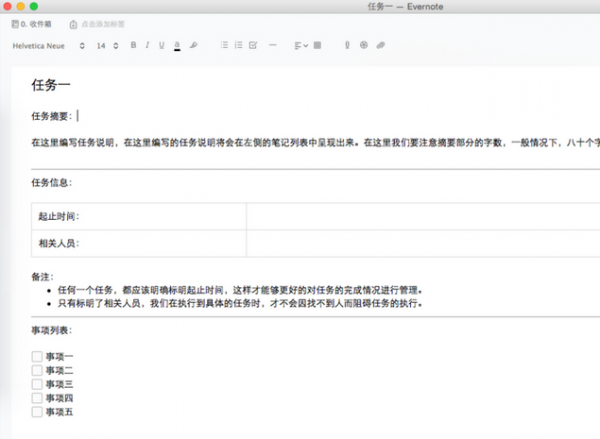
Task: Tick the 事项五 checkbox
Action: (37, 411)
